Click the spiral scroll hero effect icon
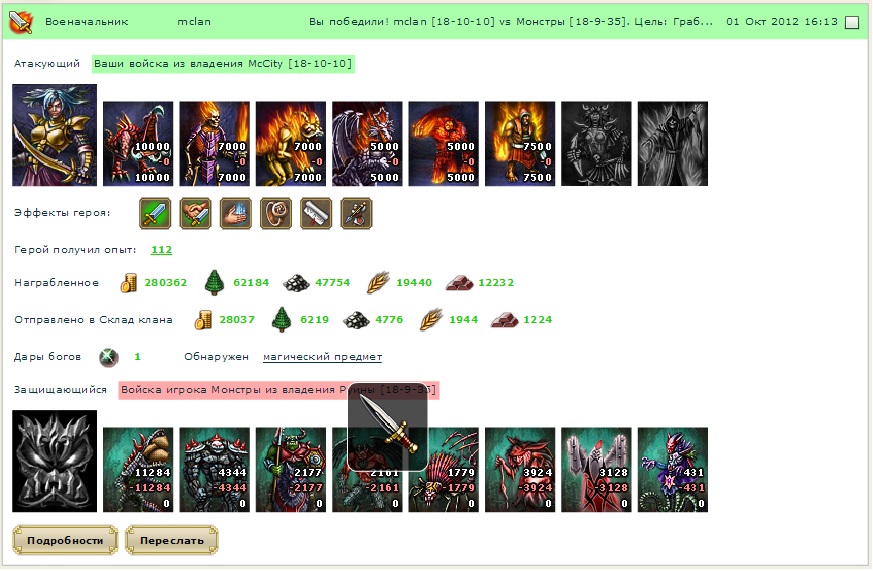Screen dimensions: 873x571 [276, 213]
